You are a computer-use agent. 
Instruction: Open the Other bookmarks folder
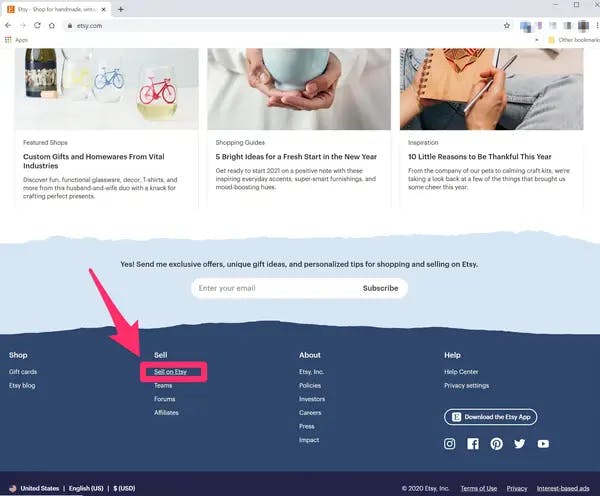573,40
